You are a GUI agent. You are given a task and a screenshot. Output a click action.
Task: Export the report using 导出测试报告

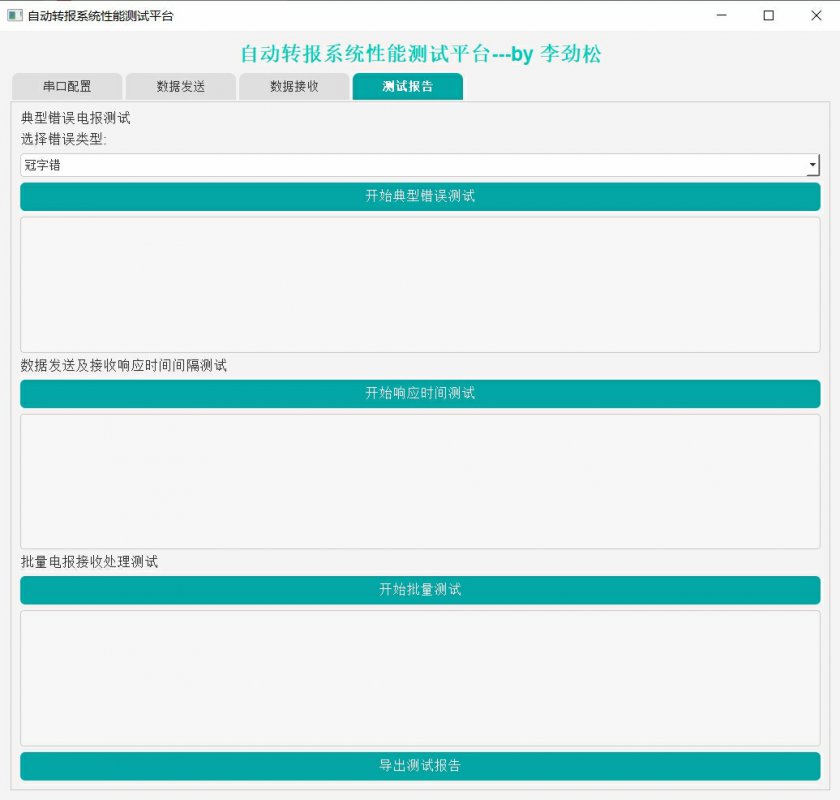(420, 765)
